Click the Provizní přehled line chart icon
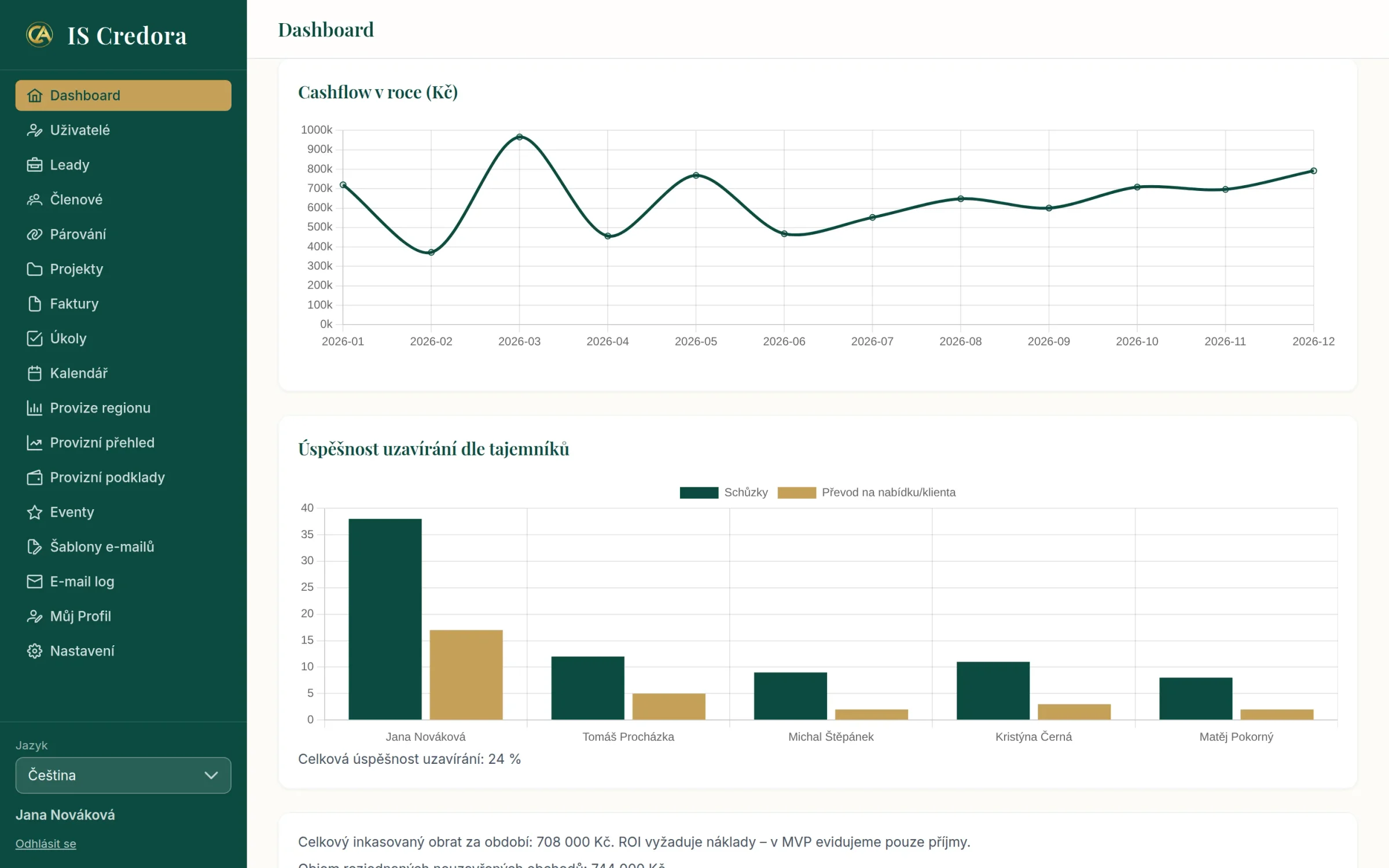 pyautogui.click(x=35, y=443)
